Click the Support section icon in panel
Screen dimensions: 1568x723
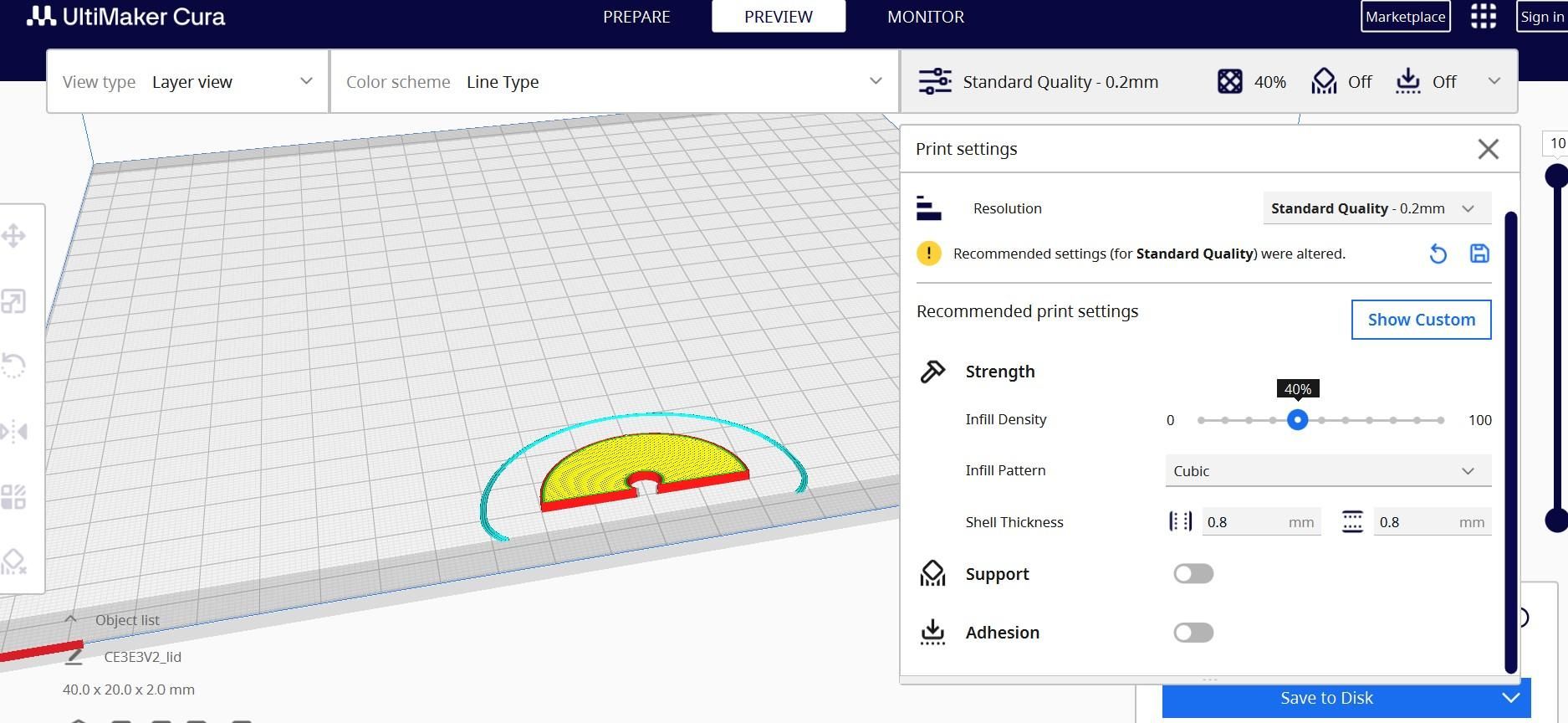[x=932, y=574]
